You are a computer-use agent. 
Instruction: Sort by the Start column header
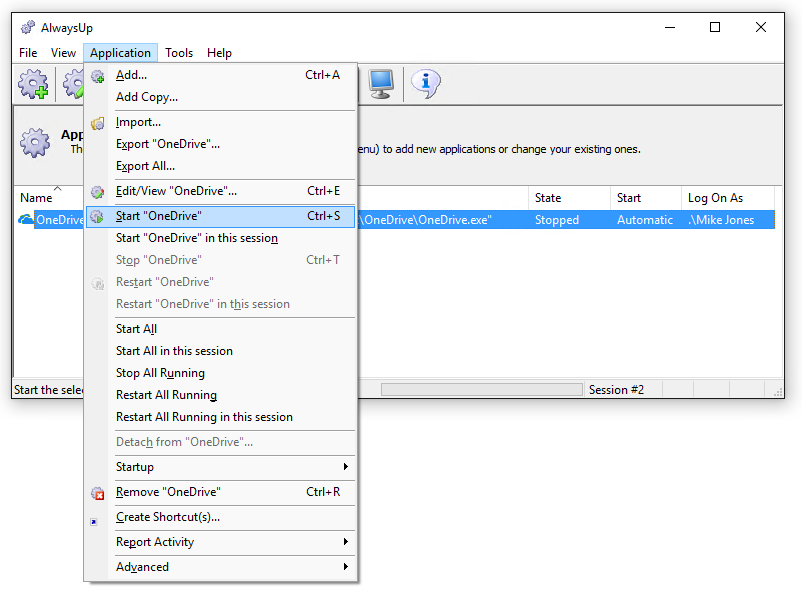(646, 198)
